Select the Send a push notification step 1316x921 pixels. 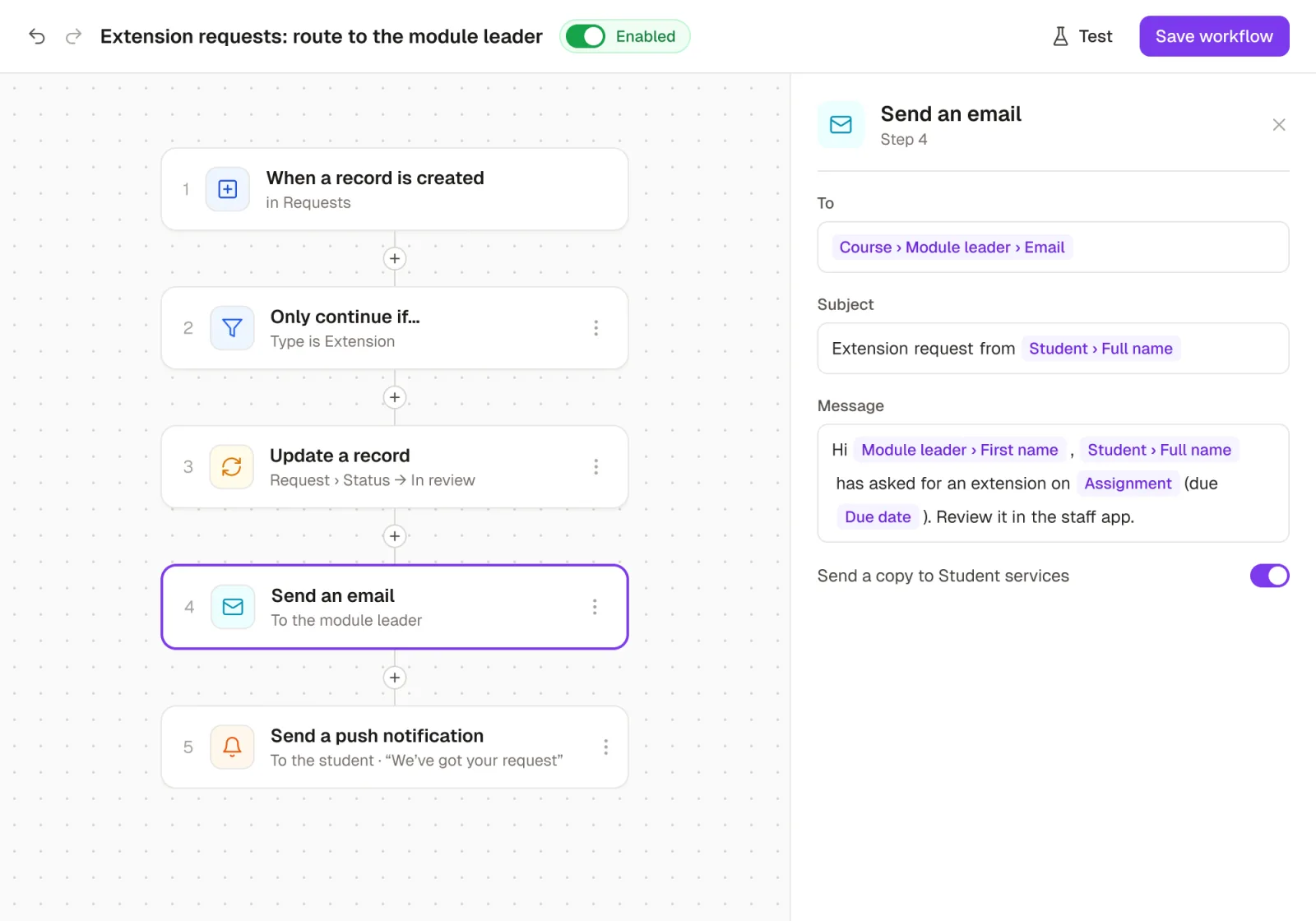click(x=395, y=747)
